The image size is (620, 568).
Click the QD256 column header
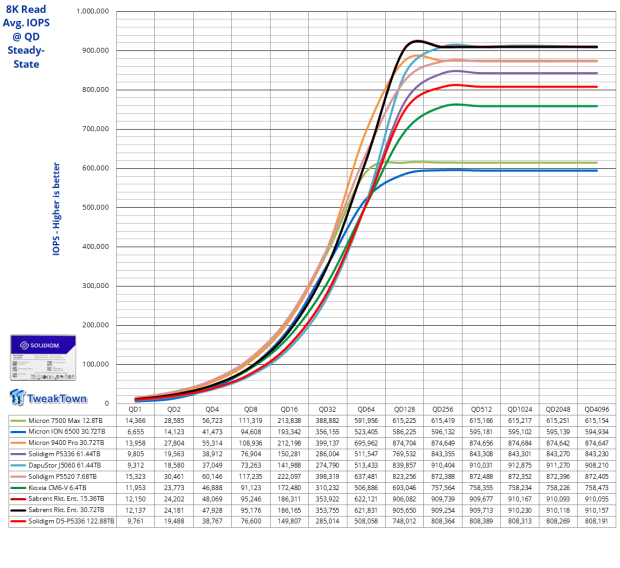pyautogui.click(x=443, y=409)
